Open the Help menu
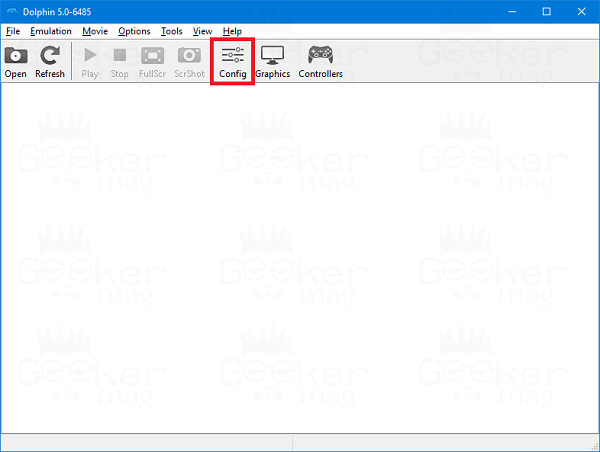600x452 pixels. click(x=232, y=31)
